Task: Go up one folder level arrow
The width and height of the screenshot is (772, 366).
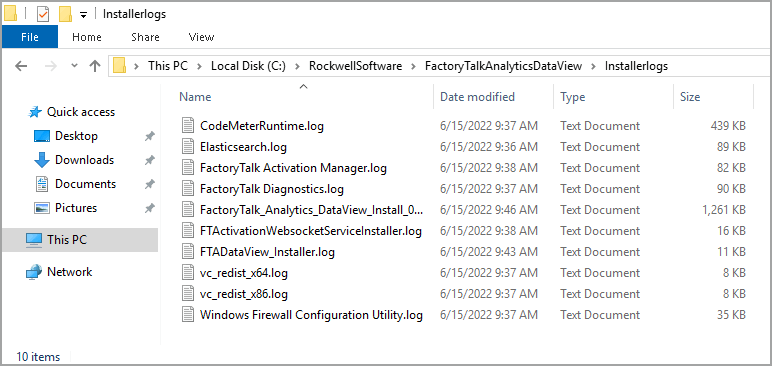Action: [x=95, y=66]
